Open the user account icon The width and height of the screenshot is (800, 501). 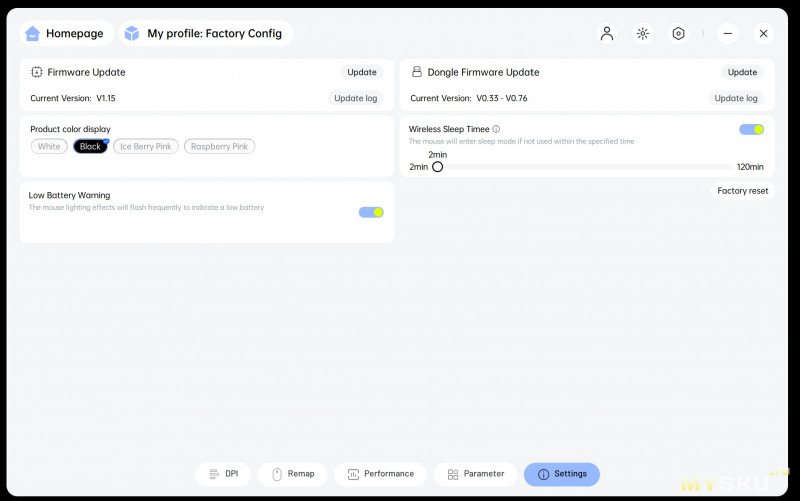[607, 33]
